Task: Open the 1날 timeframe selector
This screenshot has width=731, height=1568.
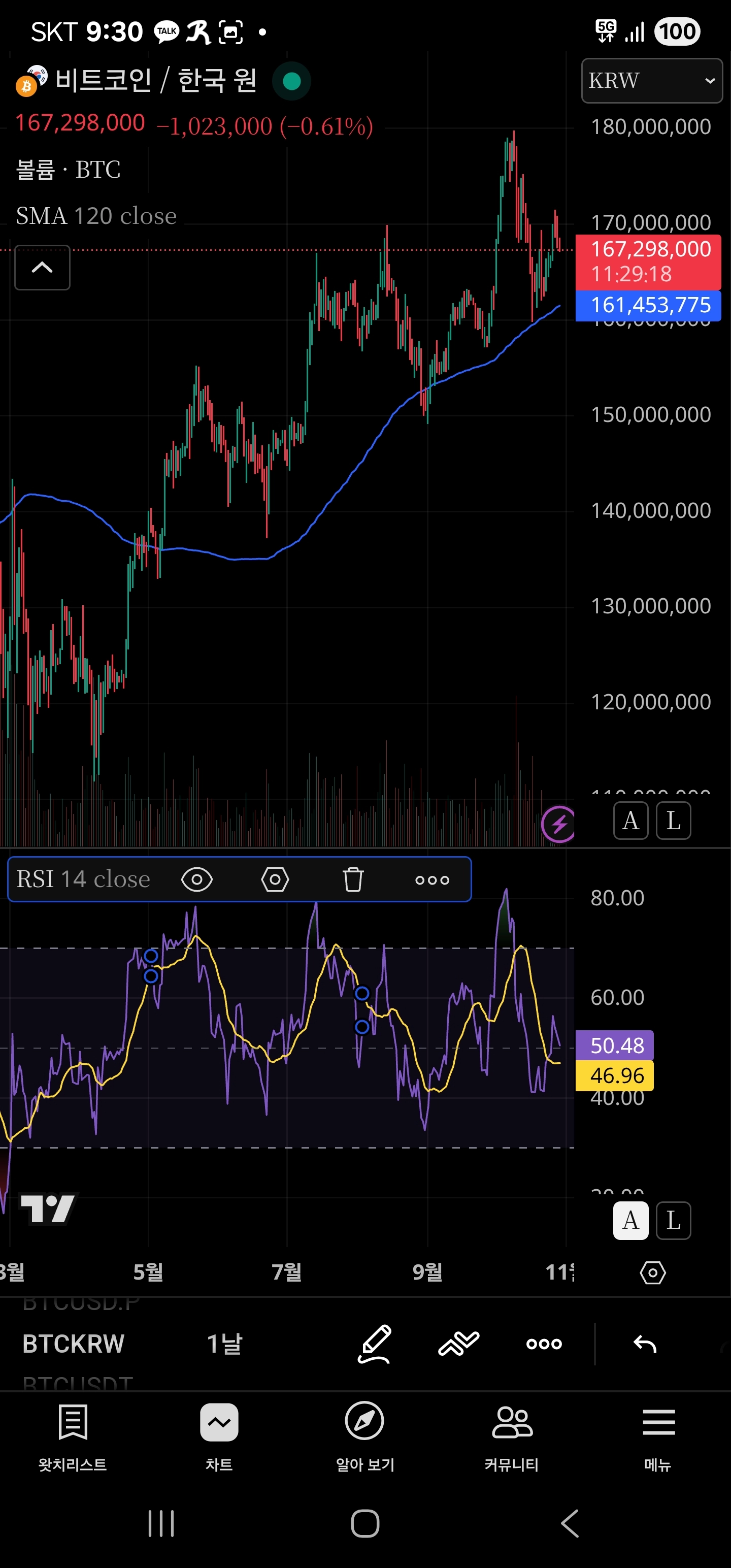Action: coord(224,1344)
